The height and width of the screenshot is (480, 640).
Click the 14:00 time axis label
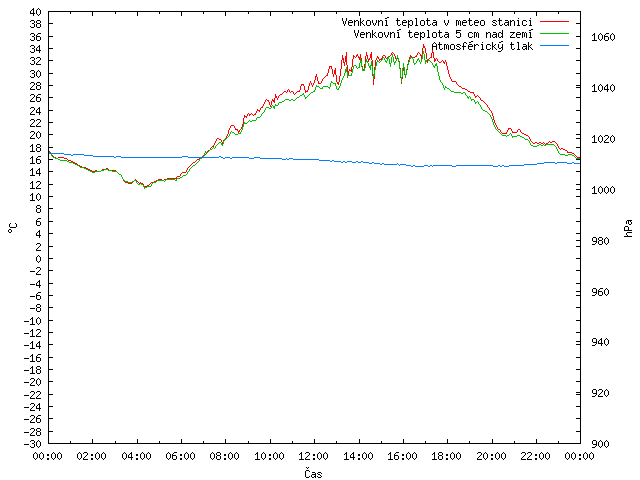(x=358, y=456)
